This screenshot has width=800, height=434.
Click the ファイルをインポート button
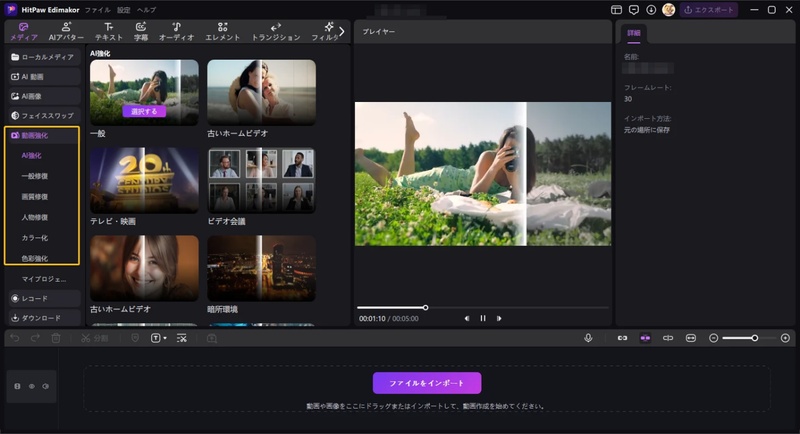click(x=427, y=383)
